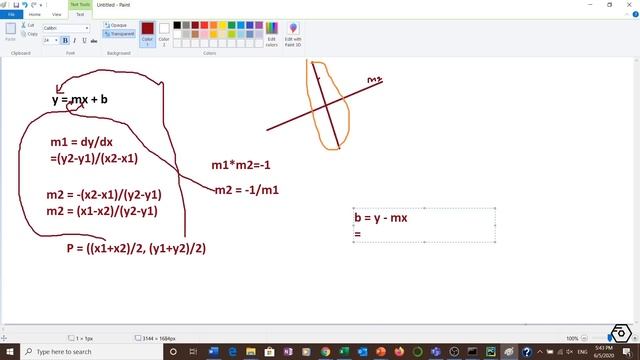
Task: Open the Calibri font family dropdown
Action: click(87, 28)
